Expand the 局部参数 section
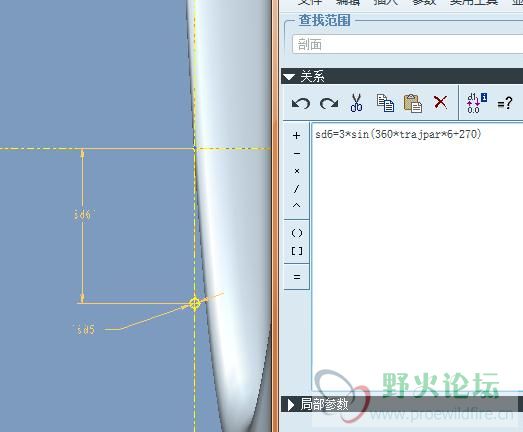 pos(291,405)
